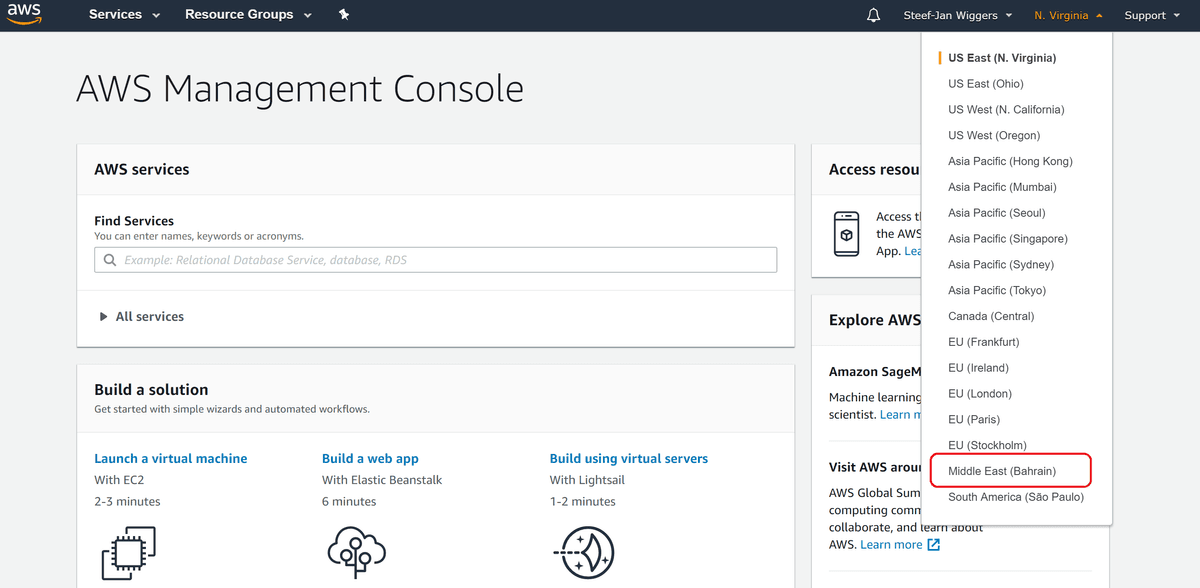Select Asia Pacific (Sydney) region
This screenshot has height=588, width=1200.
1001,265
